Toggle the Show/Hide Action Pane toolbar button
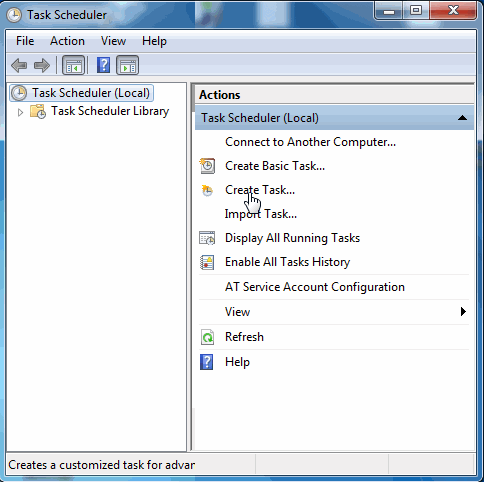Screen dimensions: 484x482 pos(127,65)
